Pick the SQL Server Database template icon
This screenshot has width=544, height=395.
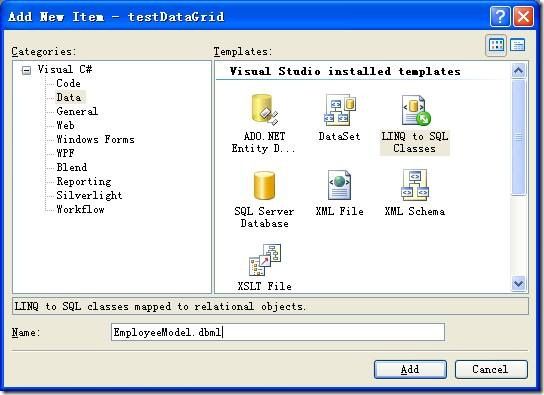(264, 186)
